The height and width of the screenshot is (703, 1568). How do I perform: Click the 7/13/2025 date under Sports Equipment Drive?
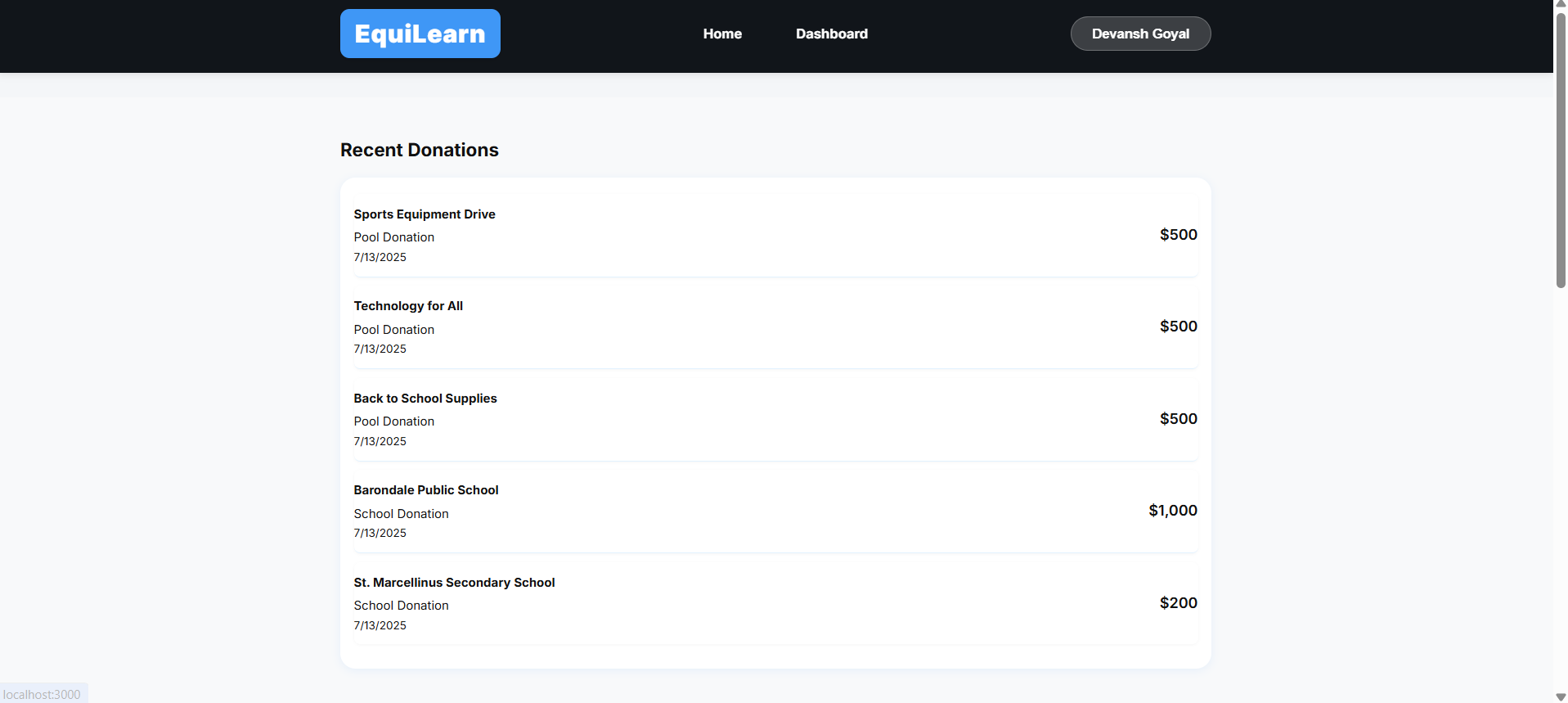coord(380,257)
